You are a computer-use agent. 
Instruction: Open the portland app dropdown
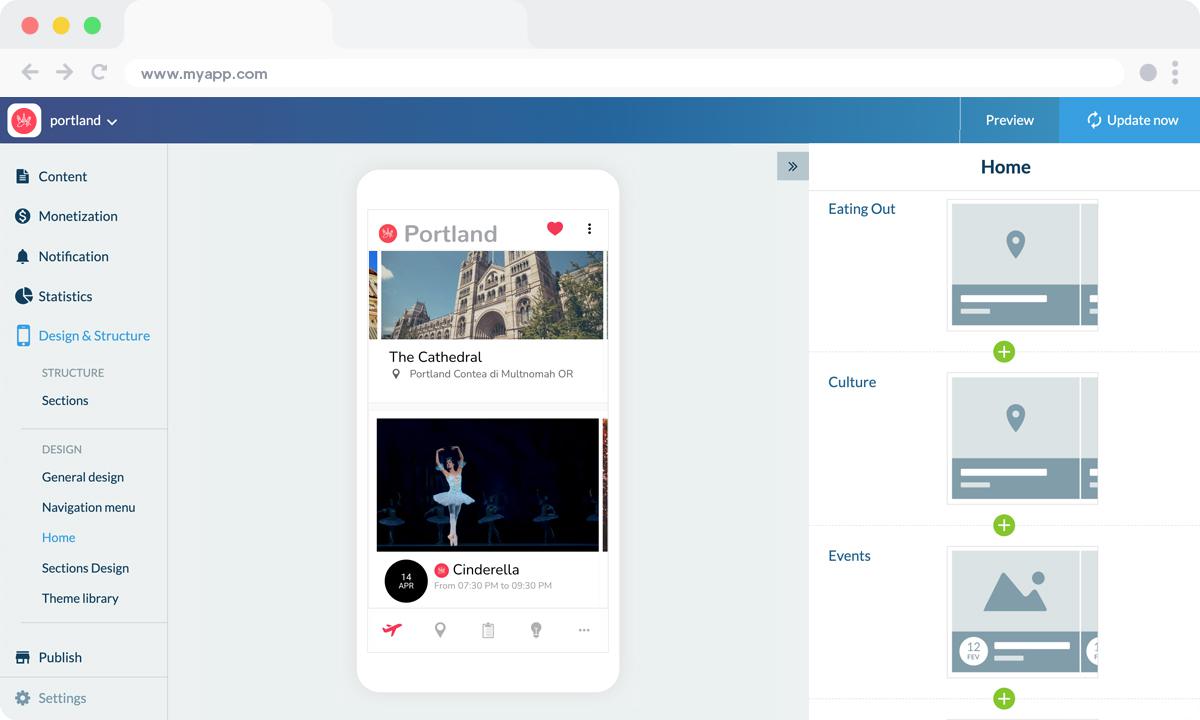point(84,121)
